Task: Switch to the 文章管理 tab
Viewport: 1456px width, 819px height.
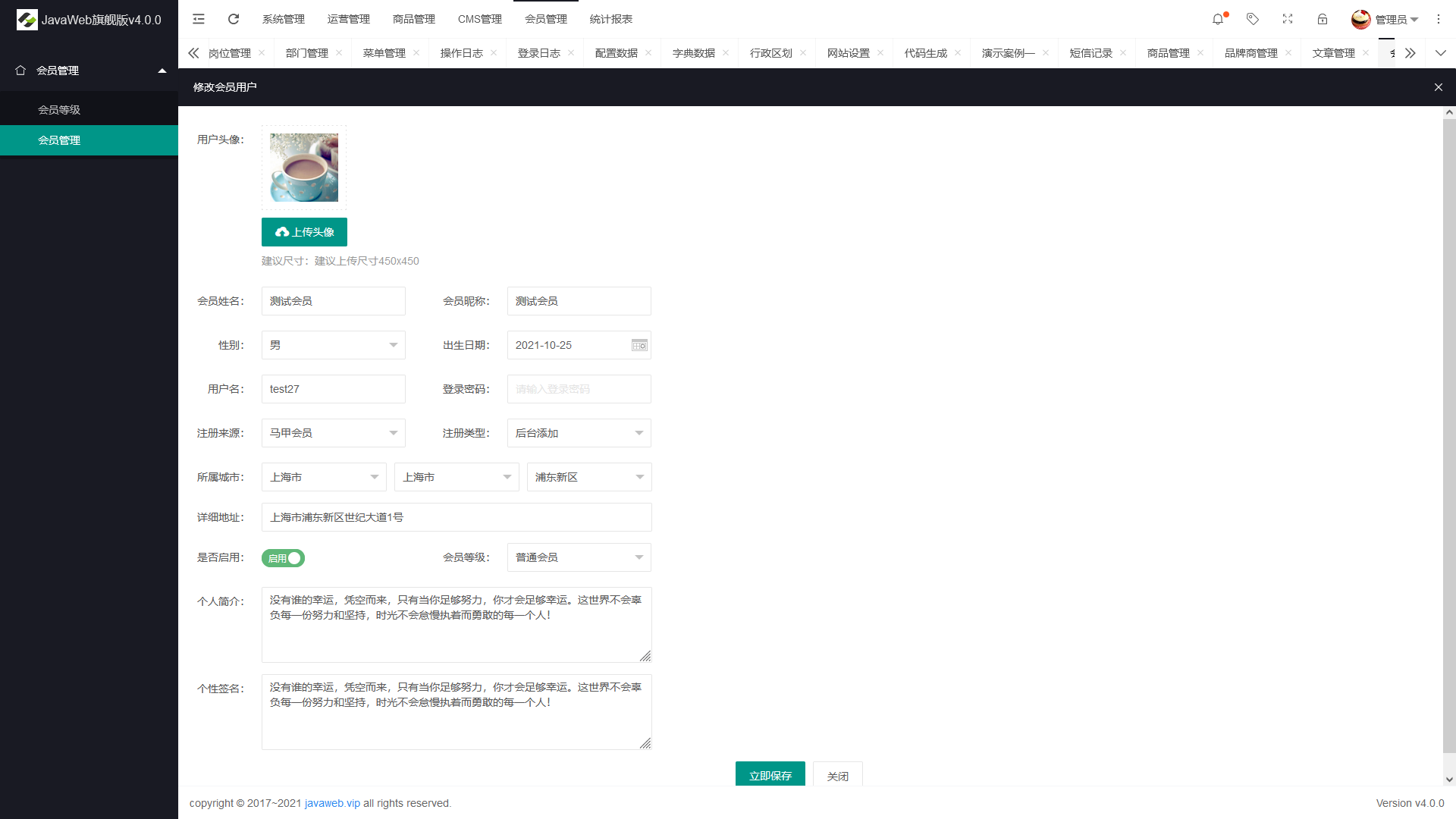Action: pos(1334,53)
